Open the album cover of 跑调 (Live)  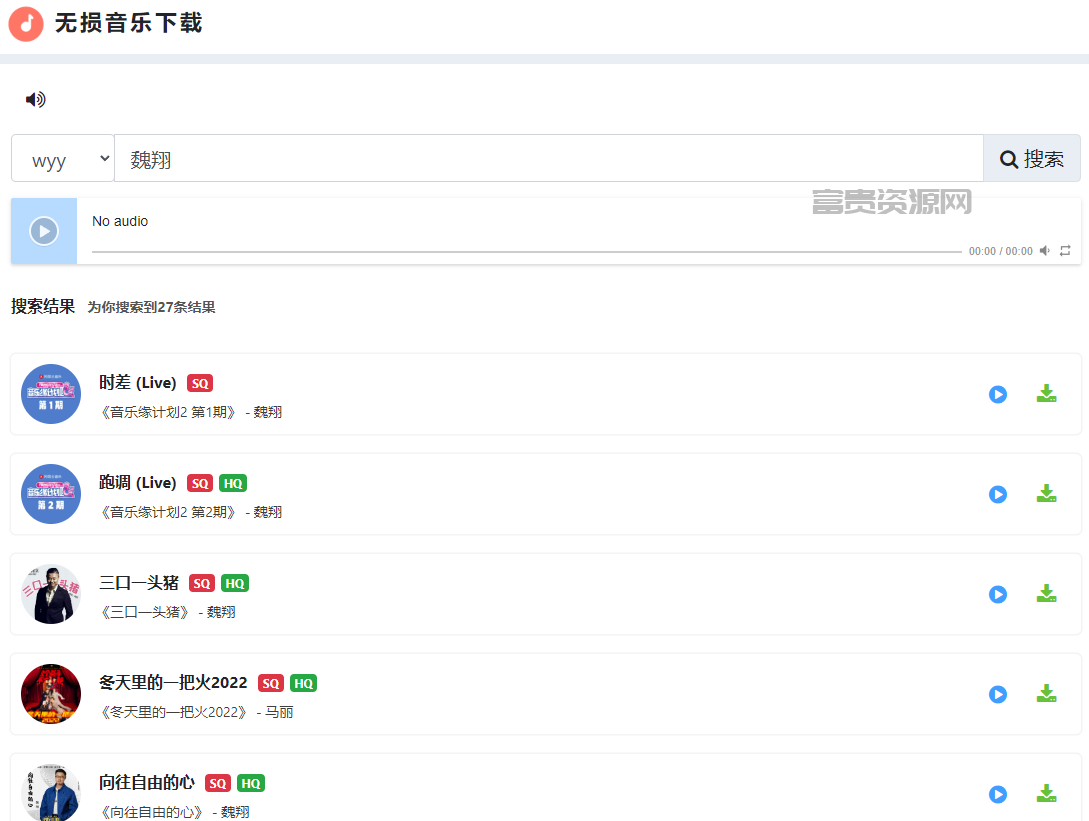click(51, 494)
